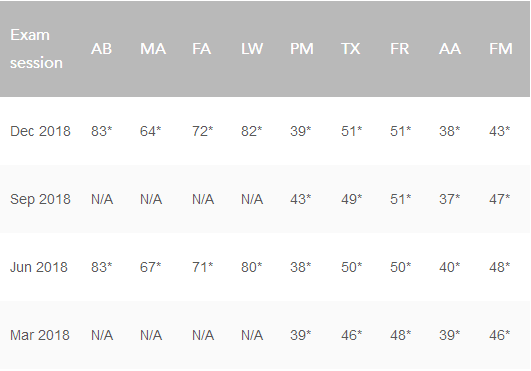Select the AB column header
The height and width of the screenshot is (371, 531).
tap(101, 49)
